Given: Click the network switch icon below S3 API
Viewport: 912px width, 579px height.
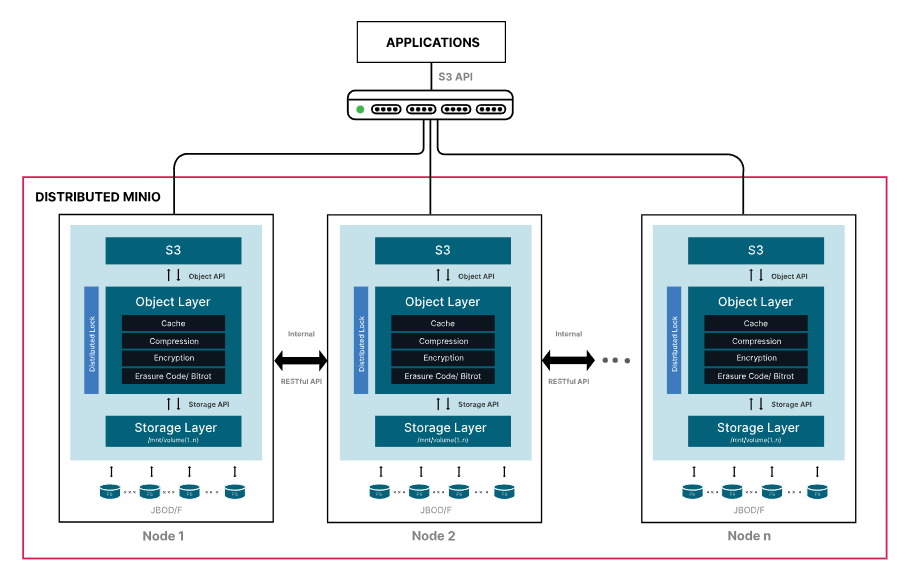Looking at the screenshot, I should (430, 105).
